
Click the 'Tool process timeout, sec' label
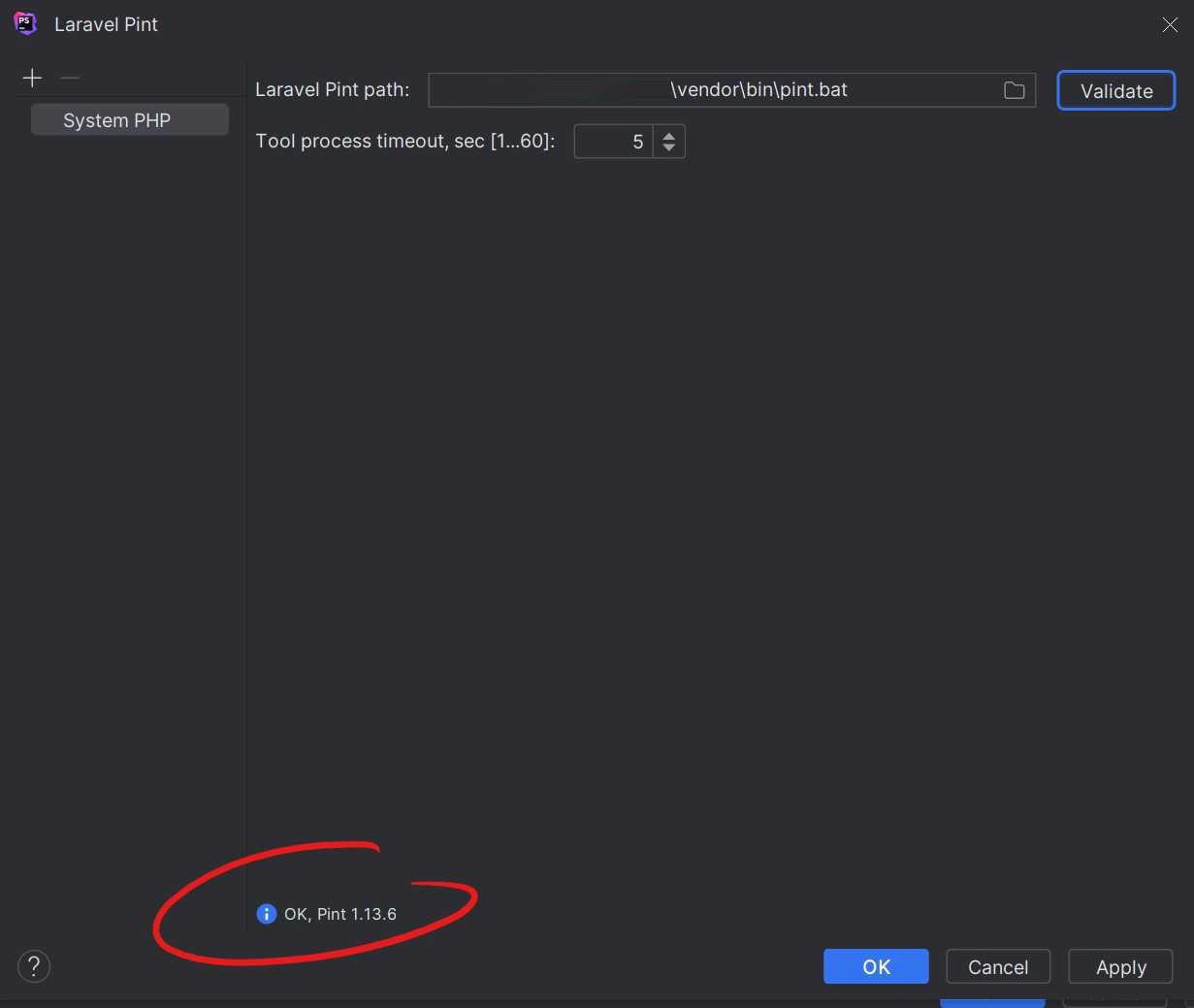point(405,142)
